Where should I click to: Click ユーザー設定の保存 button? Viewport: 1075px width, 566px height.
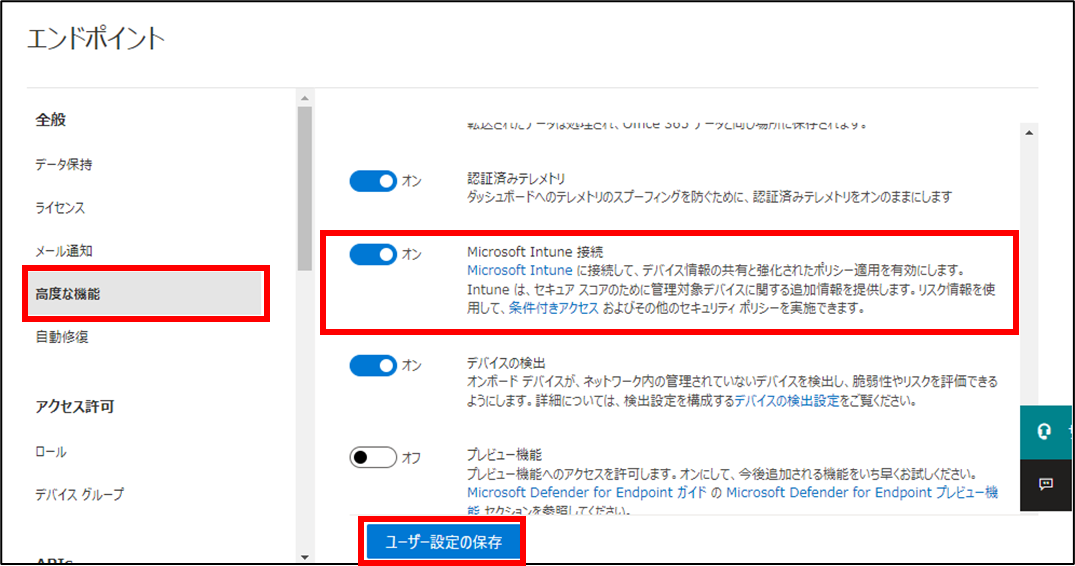click(x=443, y=542)
